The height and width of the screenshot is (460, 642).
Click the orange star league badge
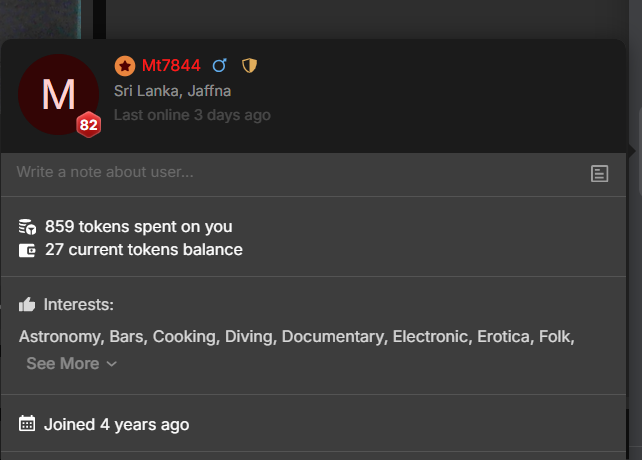[x=124, y=66]
